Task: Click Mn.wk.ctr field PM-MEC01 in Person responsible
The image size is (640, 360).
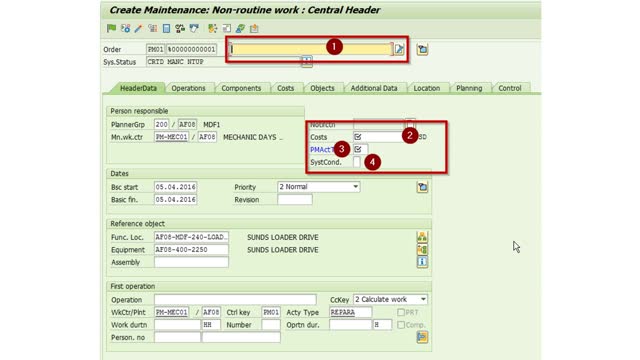Action: pos(171,137)
